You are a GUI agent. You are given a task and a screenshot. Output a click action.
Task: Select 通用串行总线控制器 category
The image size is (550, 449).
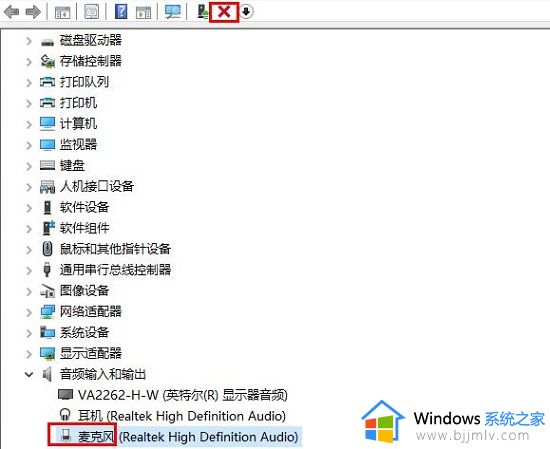click(x=115, y=269)
